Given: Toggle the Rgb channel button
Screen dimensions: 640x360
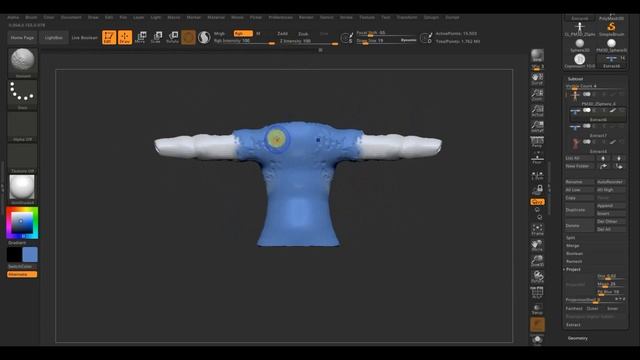Looking at the screenshot, I should point(243,33).
